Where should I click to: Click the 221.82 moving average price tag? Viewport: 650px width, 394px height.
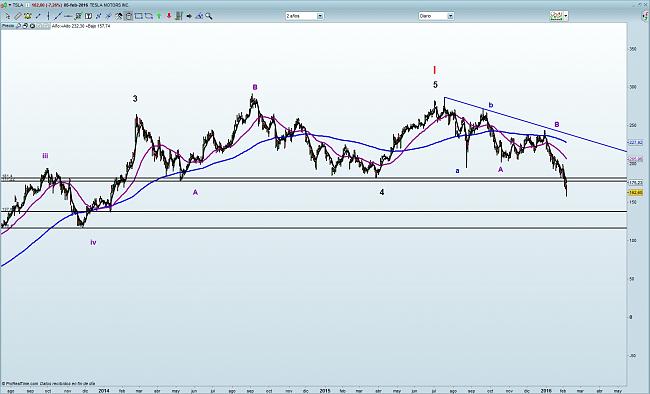[x=636, y=142]
